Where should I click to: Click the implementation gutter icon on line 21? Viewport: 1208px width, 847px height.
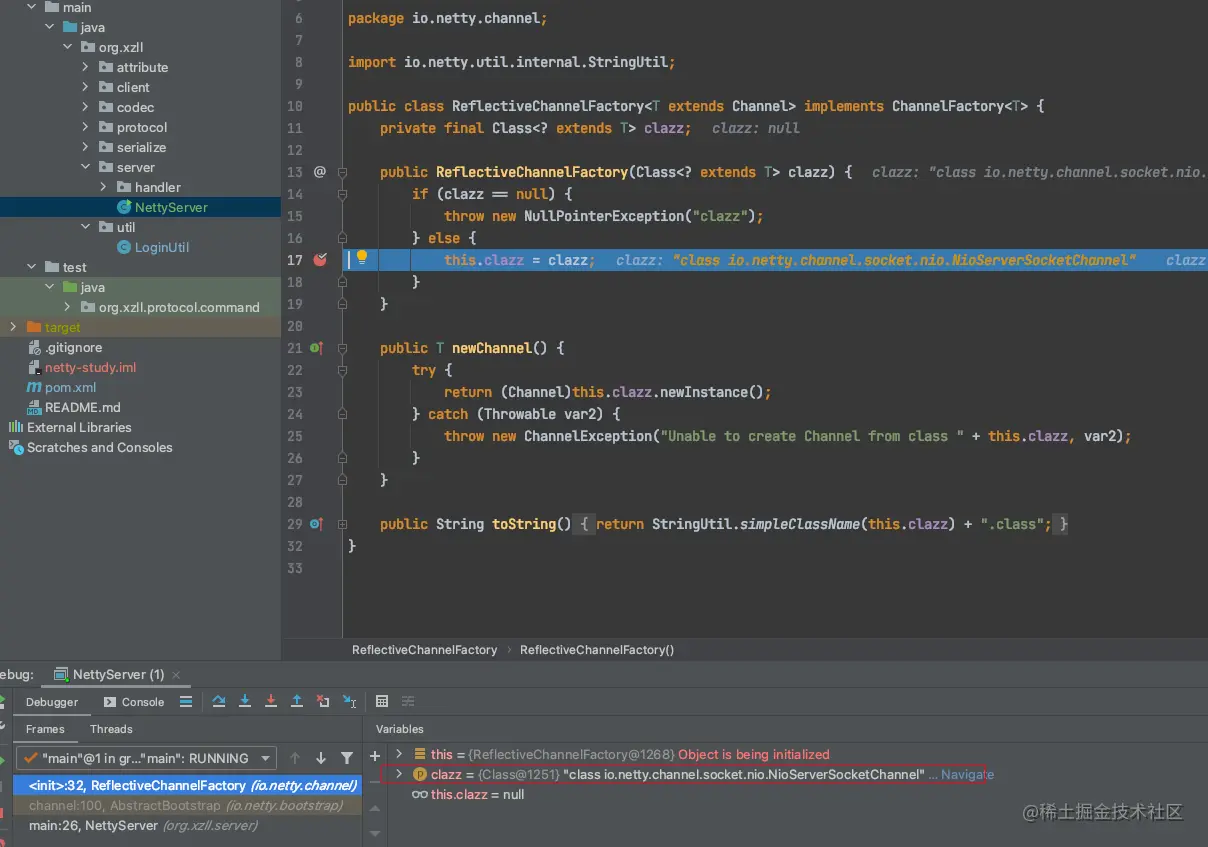316,348
